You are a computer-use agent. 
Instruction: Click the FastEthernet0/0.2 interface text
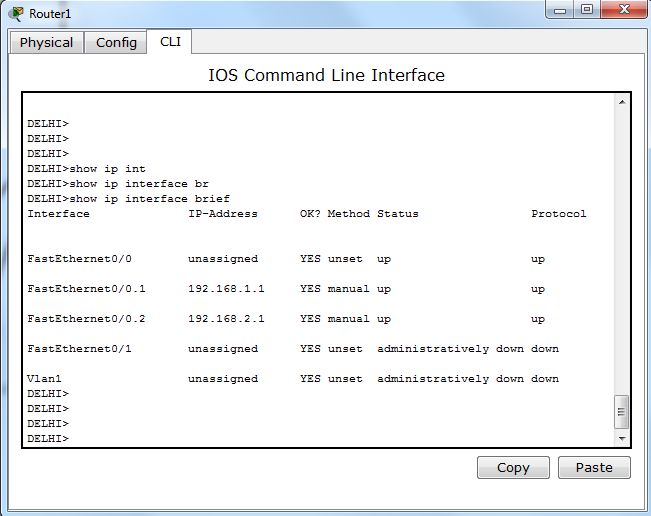click(86, 319)
